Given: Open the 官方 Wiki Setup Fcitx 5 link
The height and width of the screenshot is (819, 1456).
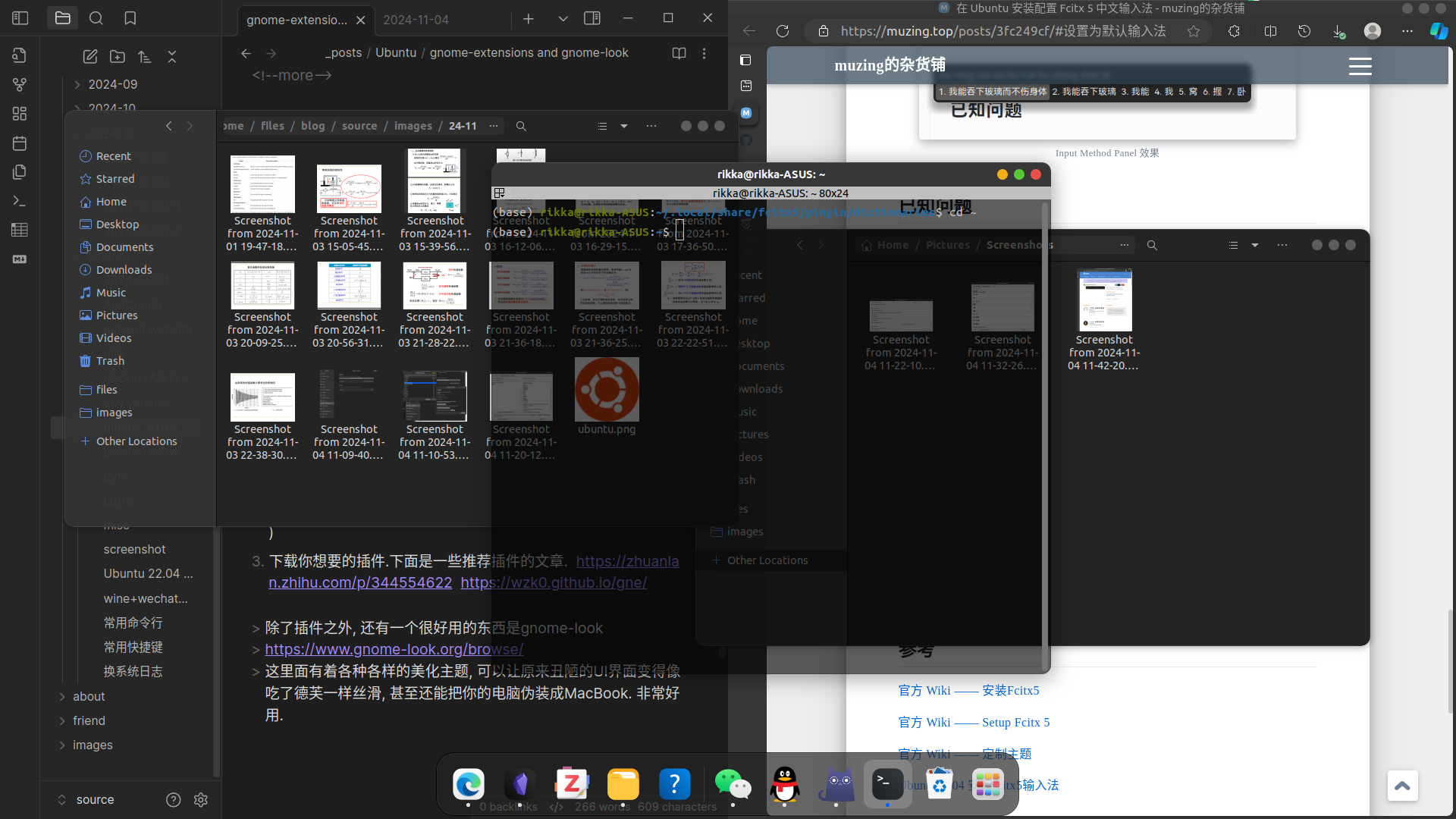Looking at the screenshot, I should click(x=974, y=722).
